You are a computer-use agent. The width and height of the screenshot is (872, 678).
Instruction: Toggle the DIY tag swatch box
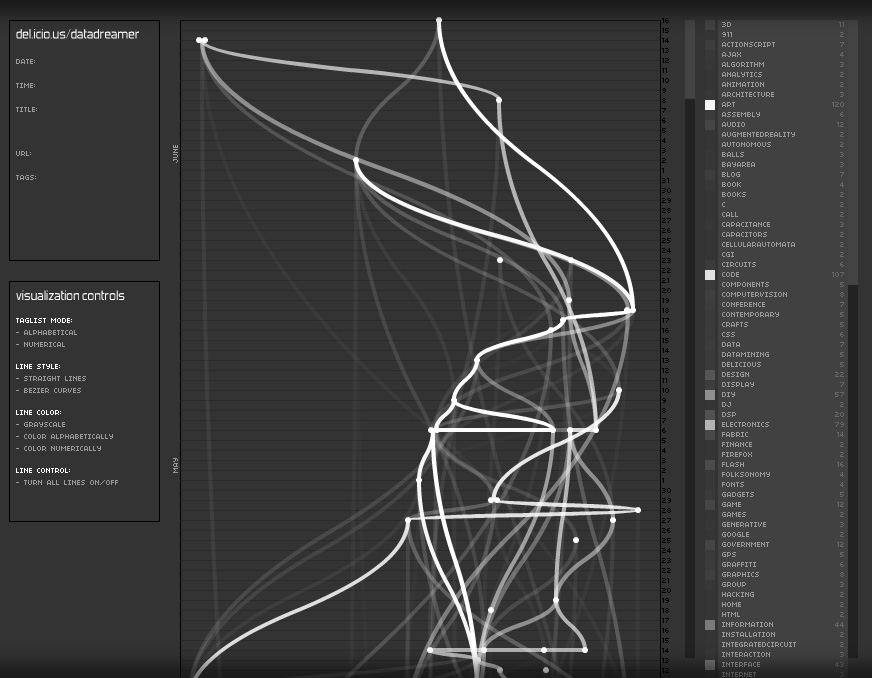pyautogui.click(x=710, y=395)
